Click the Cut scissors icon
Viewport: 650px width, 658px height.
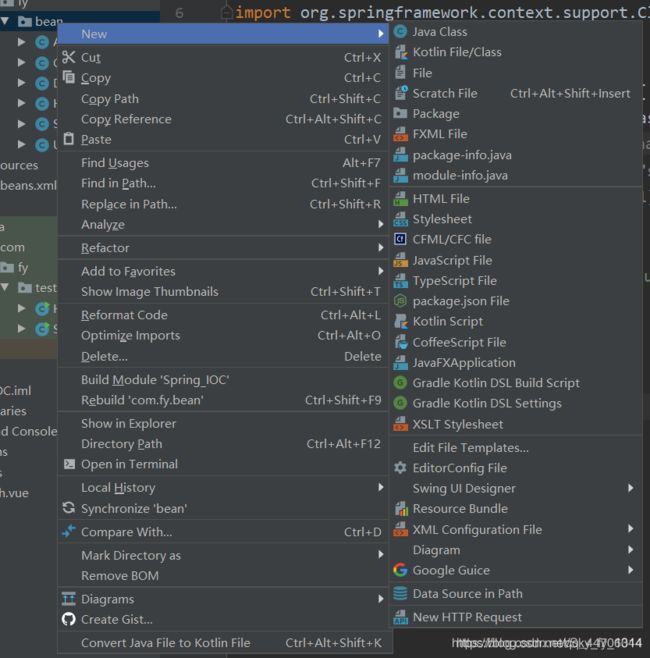[69, 57]
